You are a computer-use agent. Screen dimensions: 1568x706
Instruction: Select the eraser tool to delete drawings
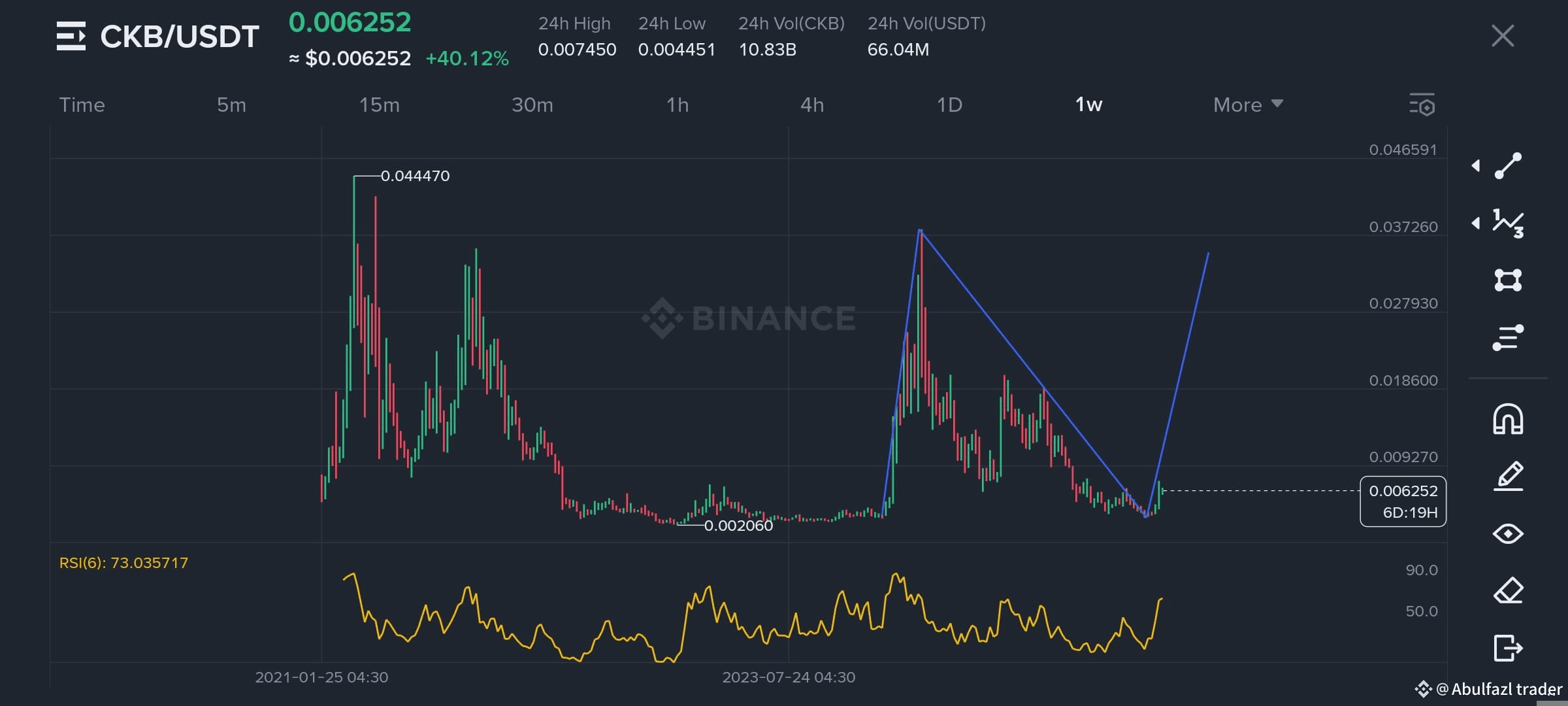(x=1508, y=591)
